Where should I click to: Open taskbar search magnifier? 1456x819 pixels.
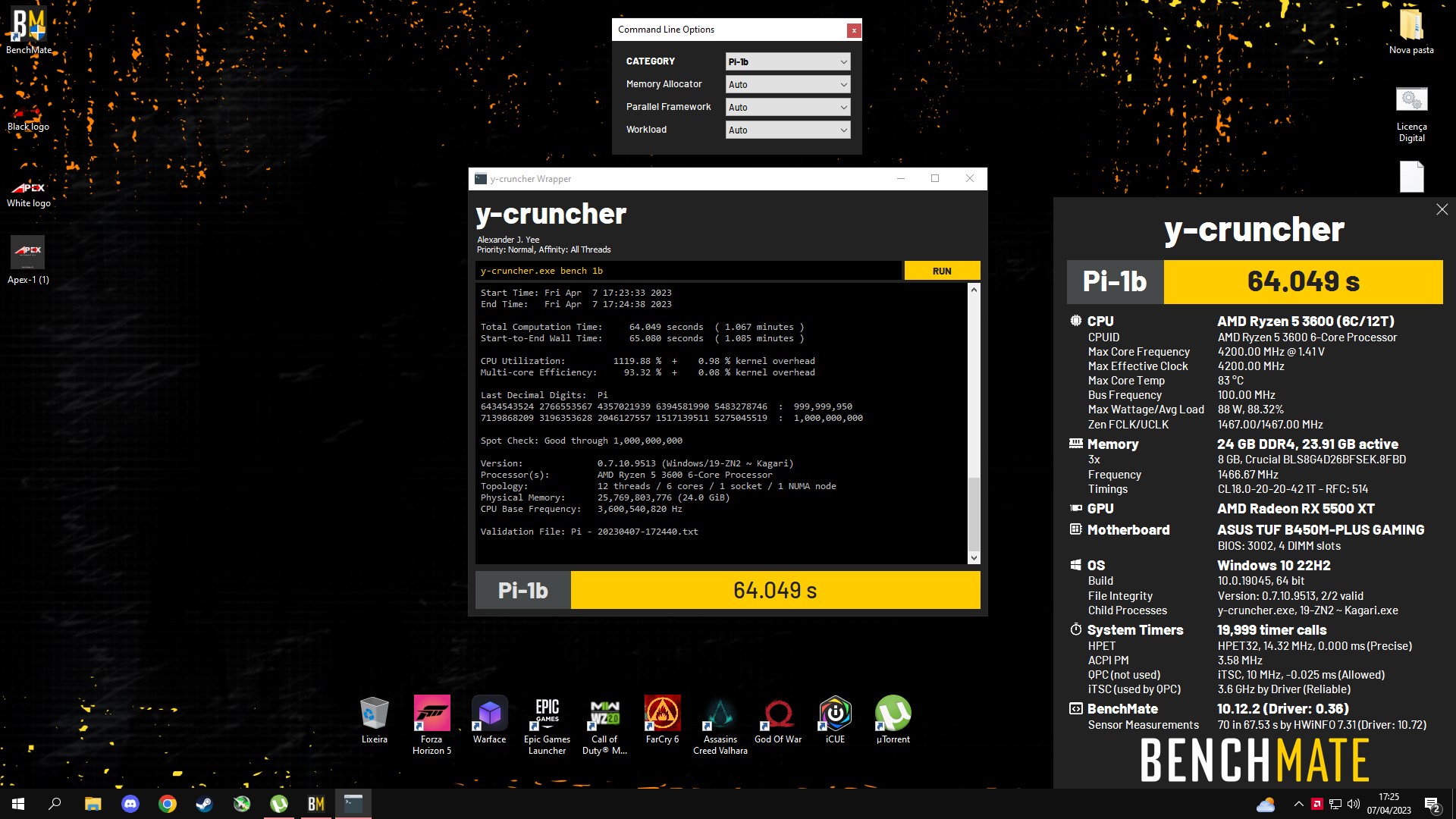pyautogui.click(x=55, y=804)
